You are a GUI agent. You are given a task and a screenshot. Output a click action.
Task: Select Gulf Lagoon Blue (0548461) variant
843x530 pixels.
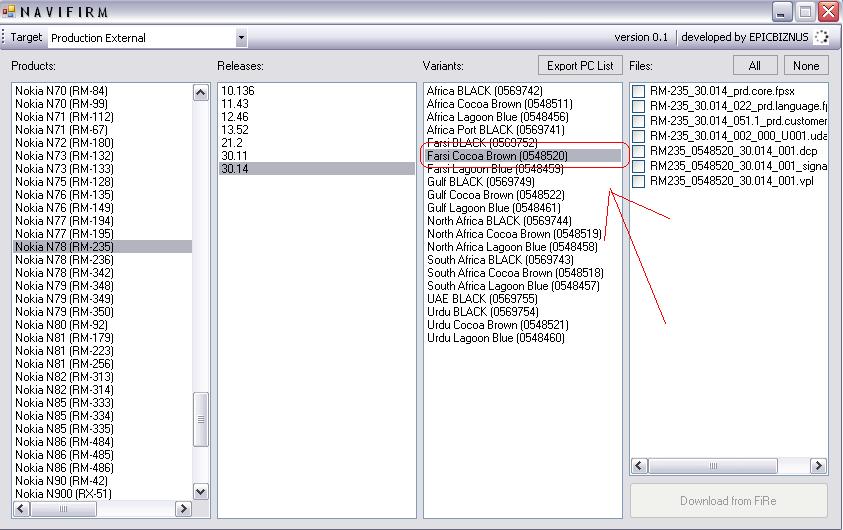523,207
